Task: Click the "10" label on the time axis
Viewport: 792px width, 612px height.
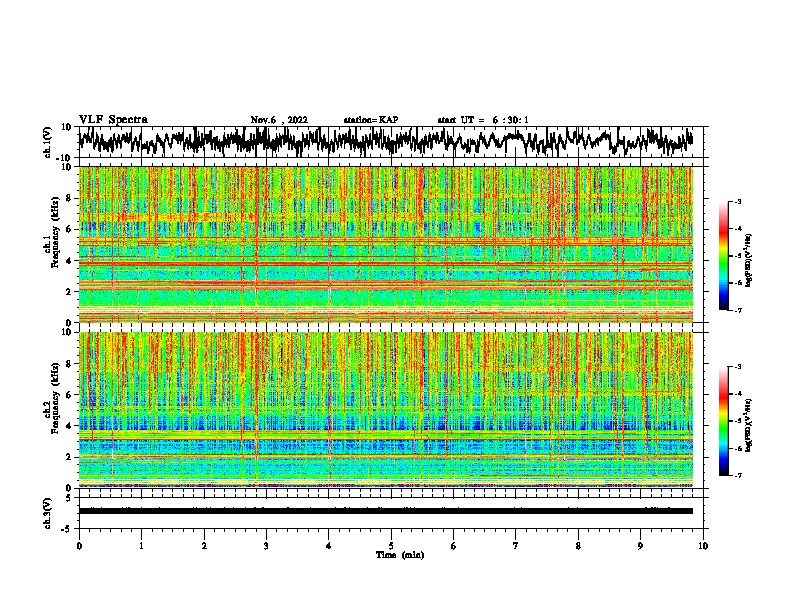Action: point(703,546)
